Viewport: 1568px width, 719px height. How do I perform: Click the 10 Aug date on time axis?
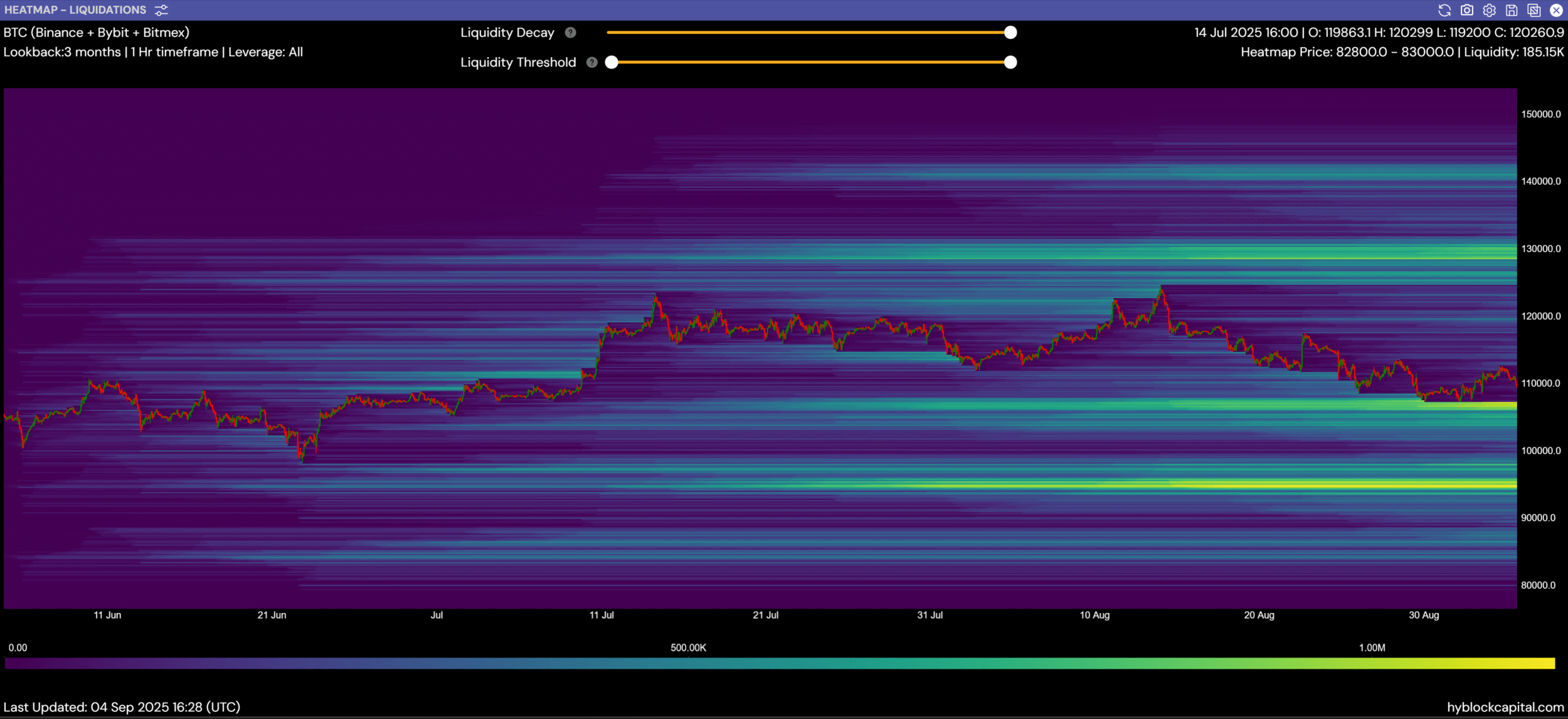1094,615
